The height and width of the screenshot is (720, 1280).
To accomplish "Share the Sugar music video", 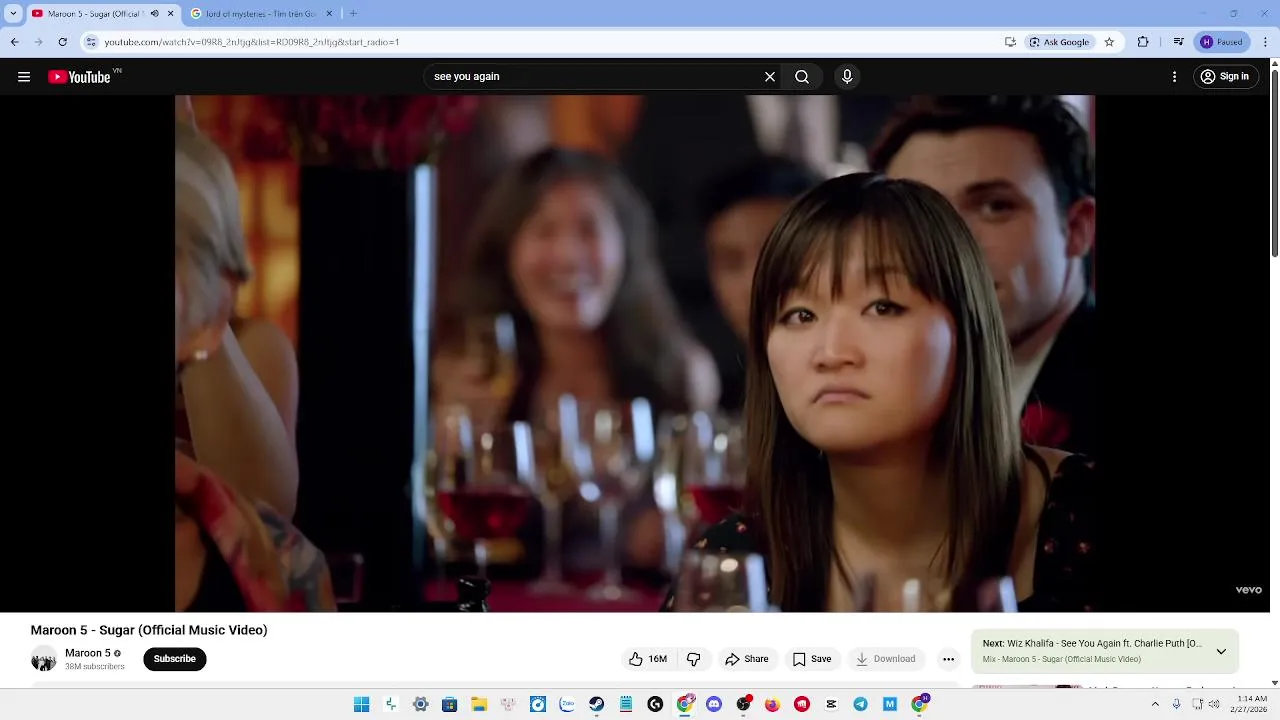I will point(747,659).
